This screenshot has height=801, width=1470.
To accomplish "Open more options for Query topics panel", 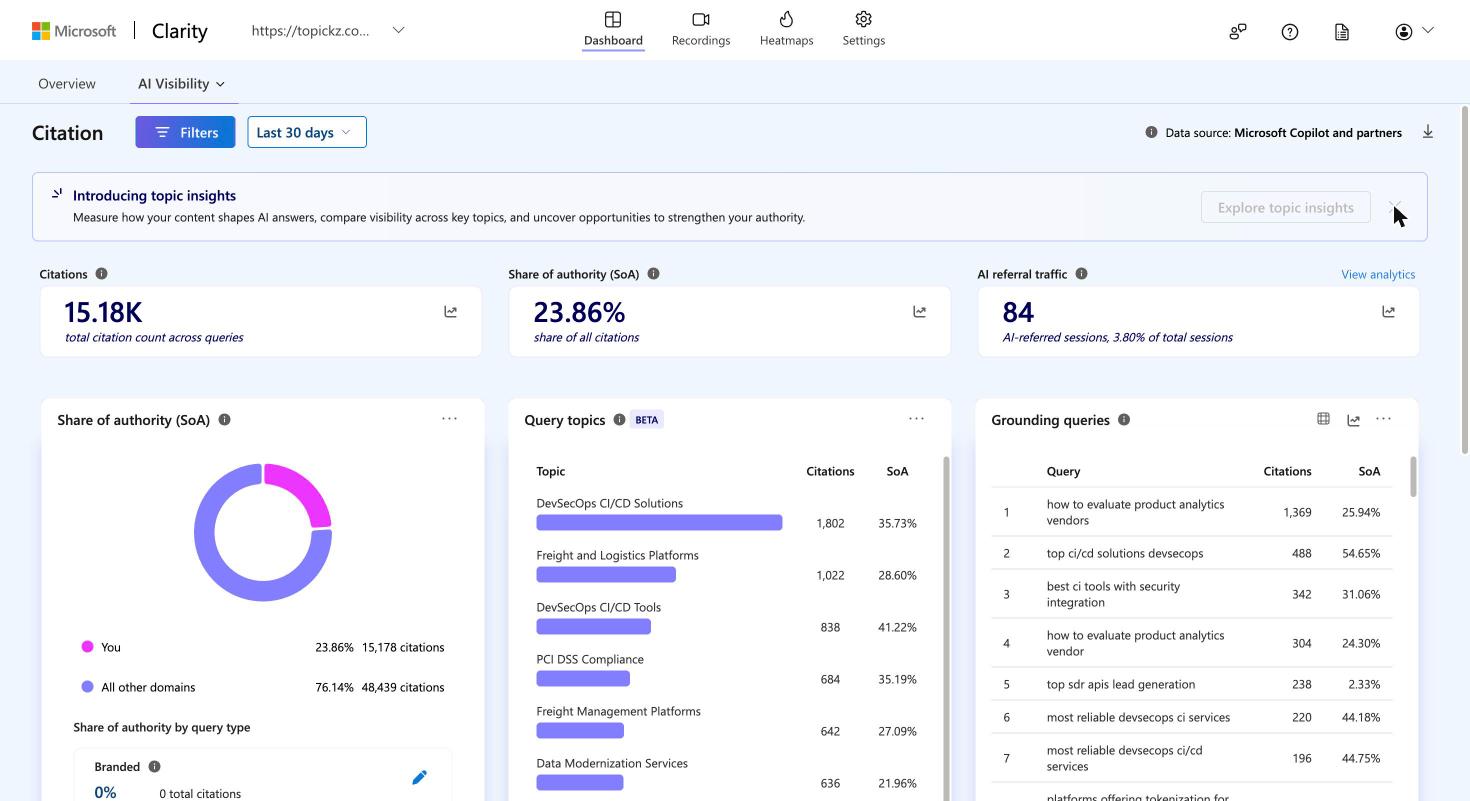I will 916,419.
